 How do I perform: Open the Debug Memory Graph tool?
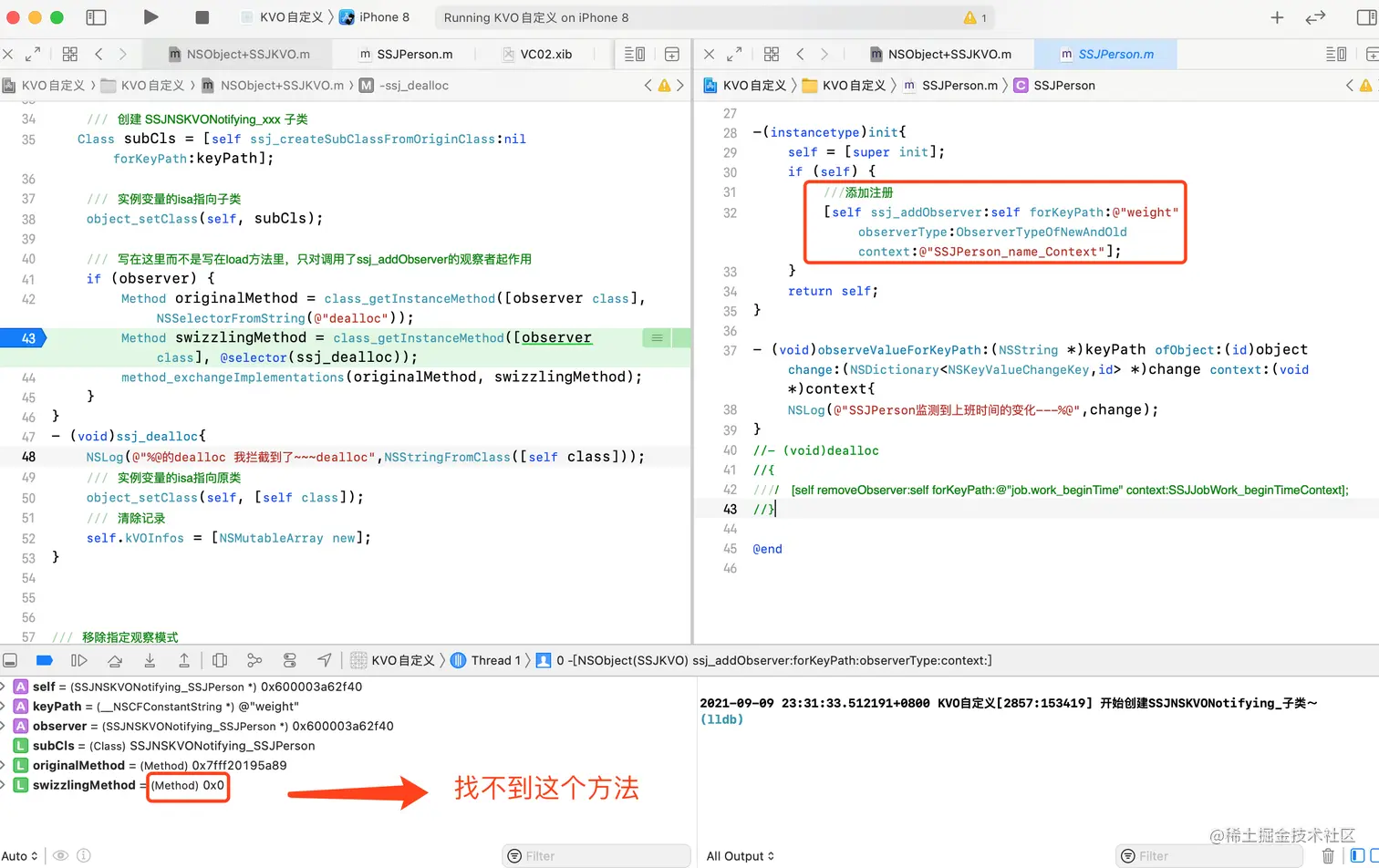click(x=254, y=660)
